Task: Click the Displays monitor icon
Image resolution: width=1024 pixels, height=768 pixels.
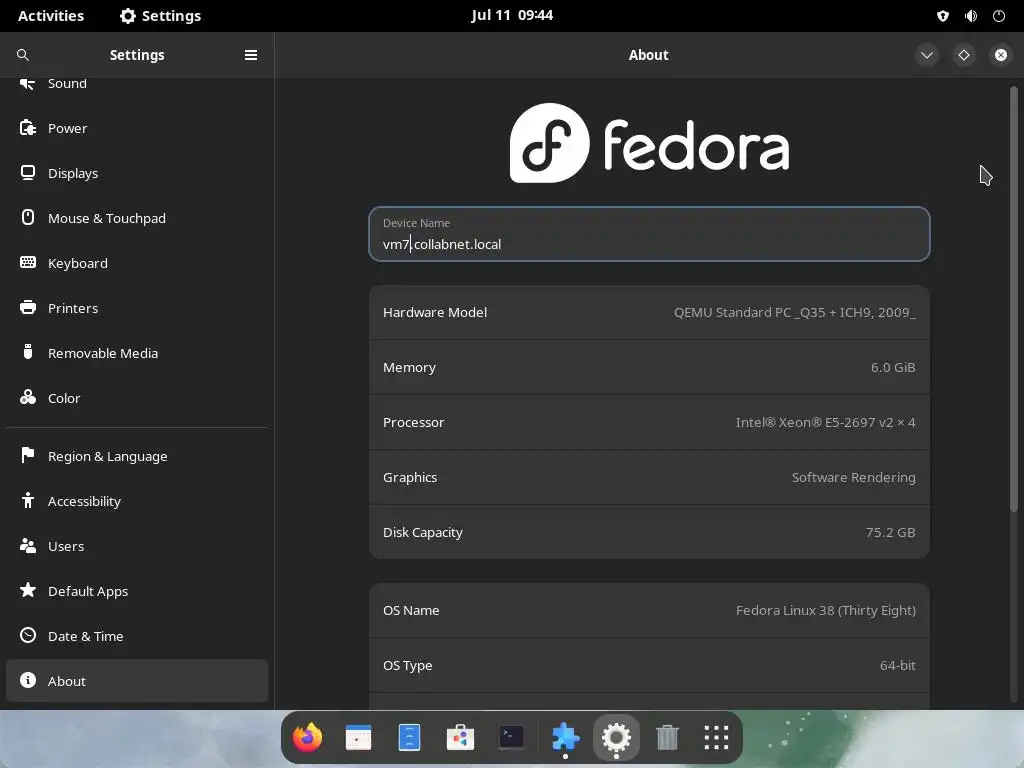Action: click(x=27, y=173)
